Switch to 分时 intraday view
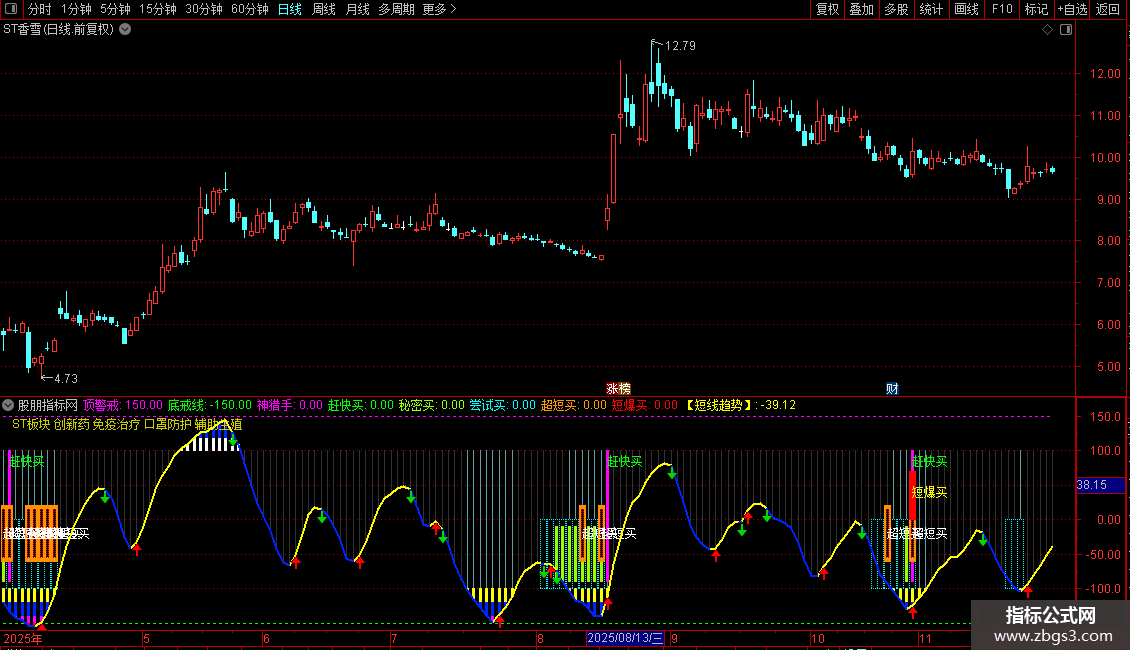The width and height of the screenshot is (1130, 650). (x=39, y=9)
